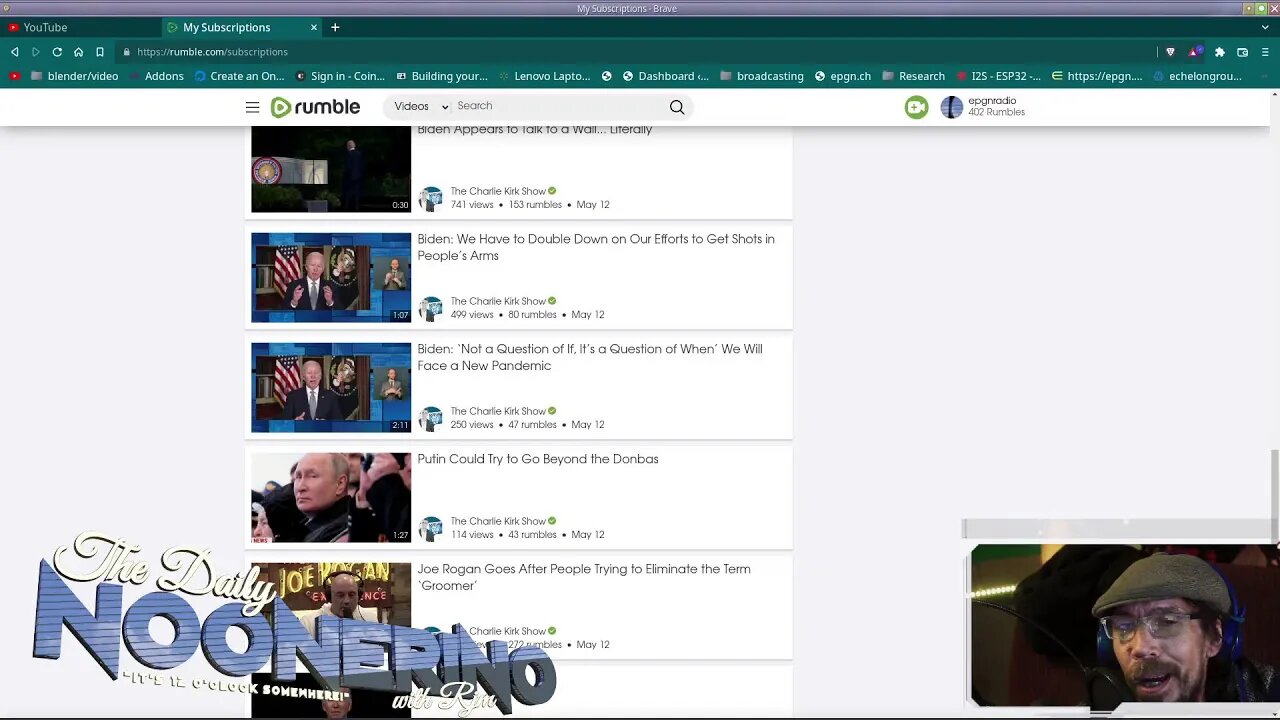The height and width of the screenshot is (720, 1280).
Task: Open Joe Rogan 'Groomer' video title
Action: (584, 577)
